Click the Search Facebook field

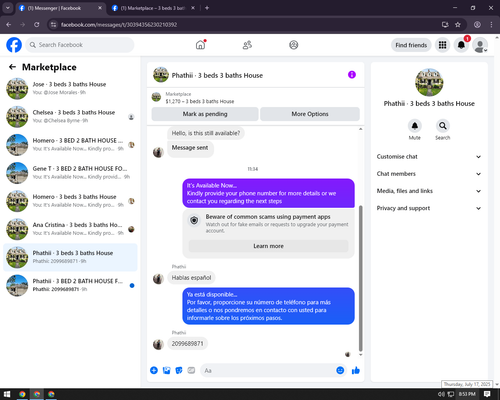(80, 45)
